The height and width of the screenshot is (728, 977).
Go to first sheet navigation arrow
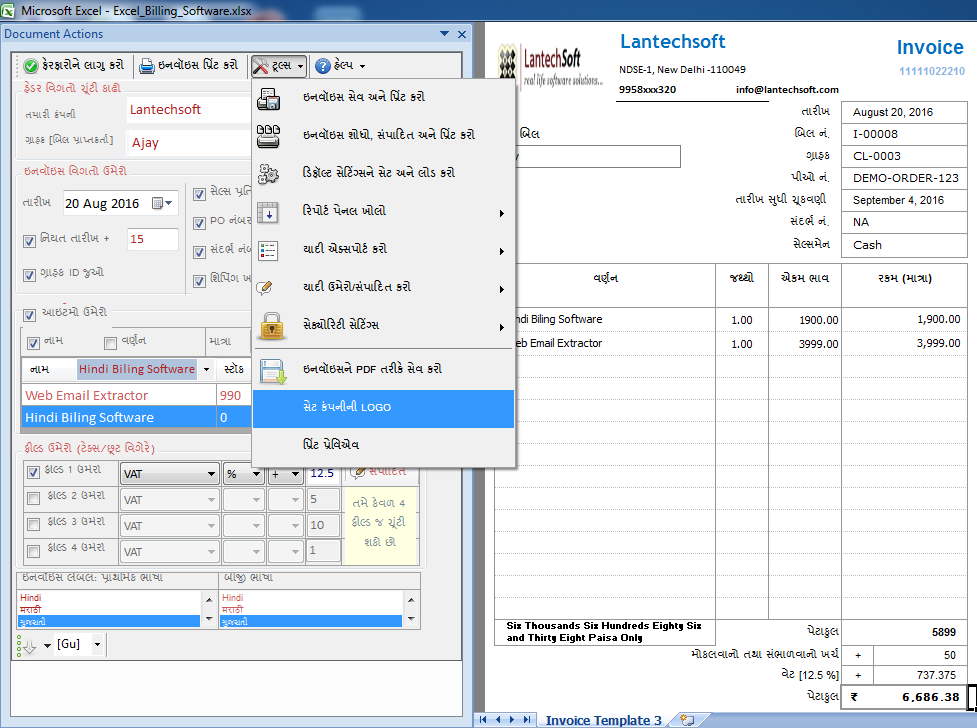pyautogui.click(x=483, y=719)
